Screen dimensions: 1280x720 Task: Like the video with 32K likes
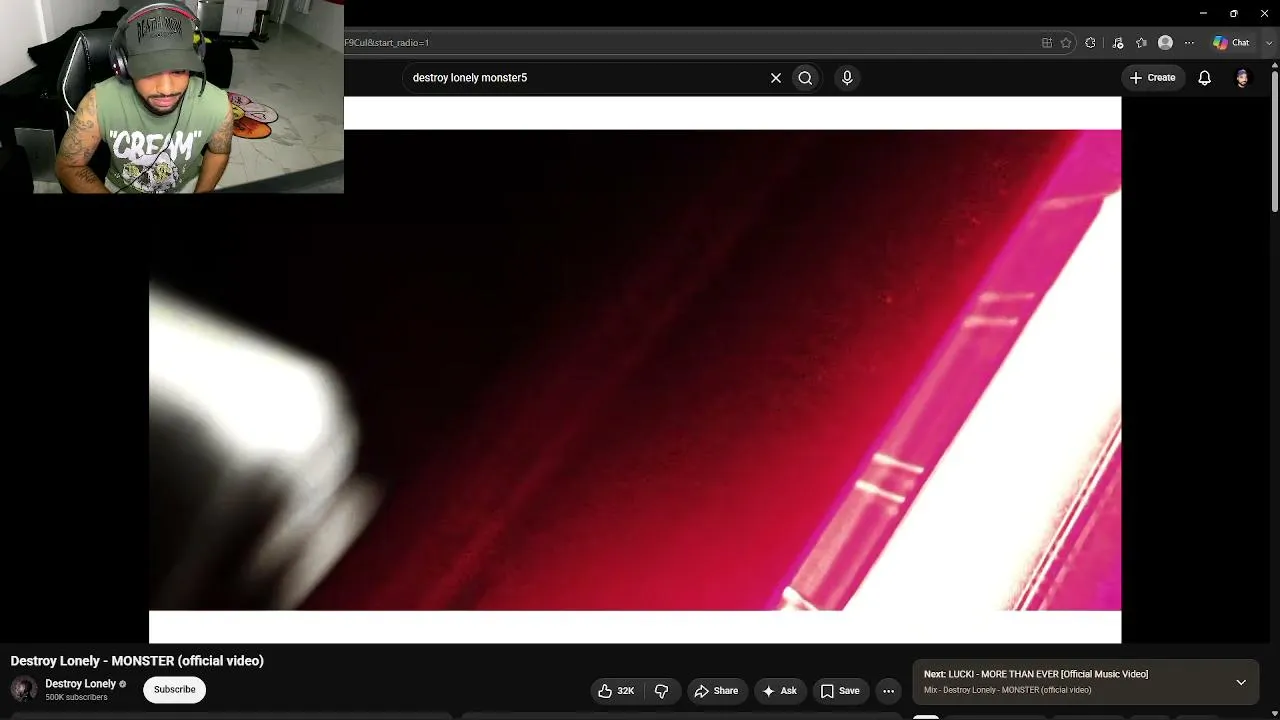[616, 691]
